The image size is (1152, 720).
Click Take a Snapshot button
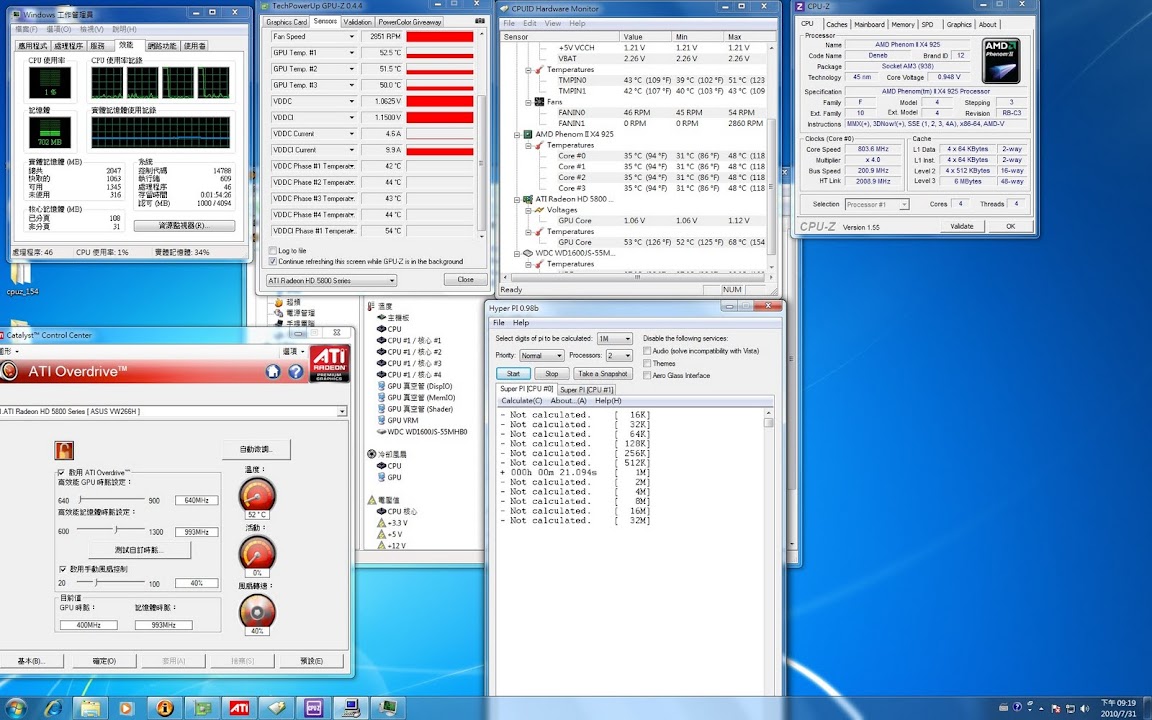pos(602,374)
